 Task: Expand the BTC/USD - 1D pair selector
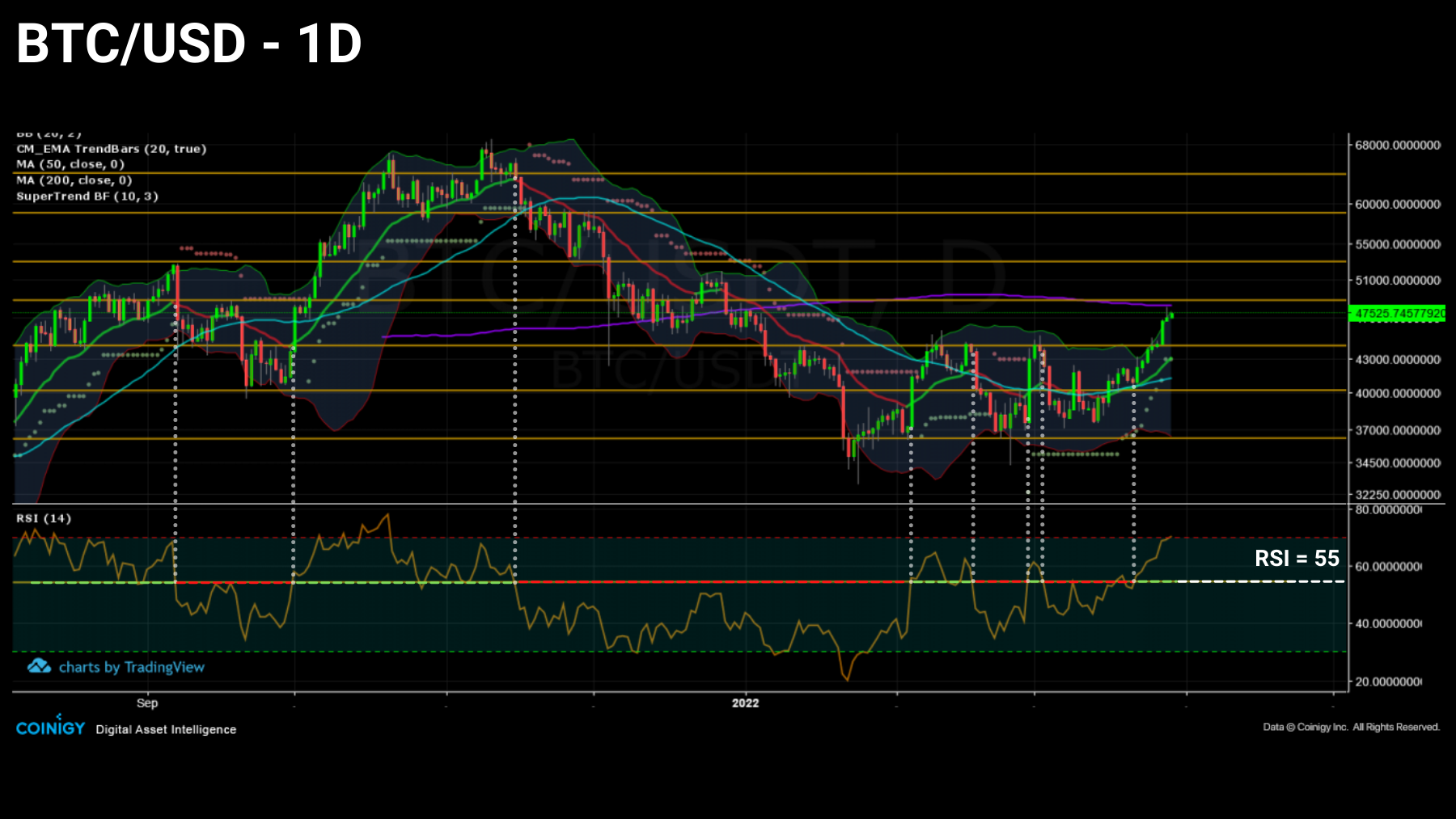[186, 46]
